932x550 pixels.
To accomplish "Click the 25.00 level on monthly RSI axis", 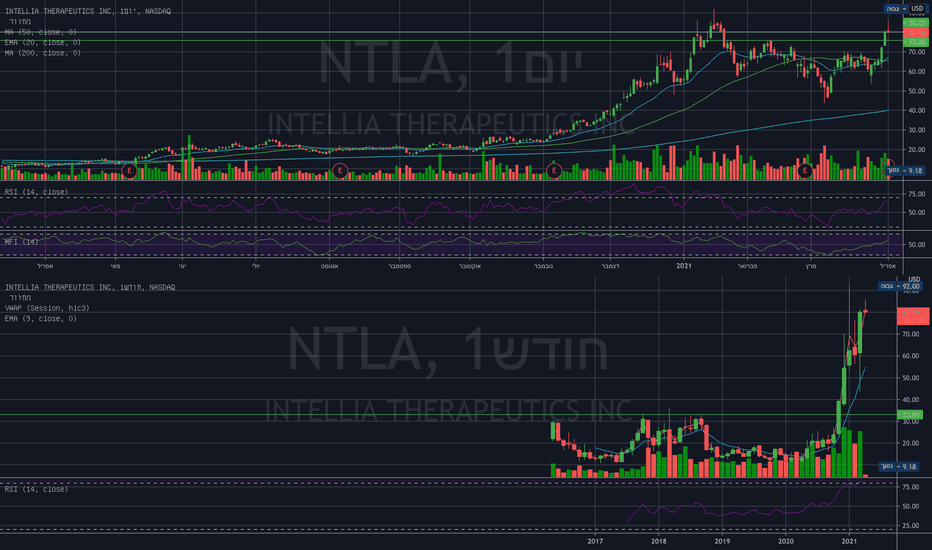I will tap(911, 526).
